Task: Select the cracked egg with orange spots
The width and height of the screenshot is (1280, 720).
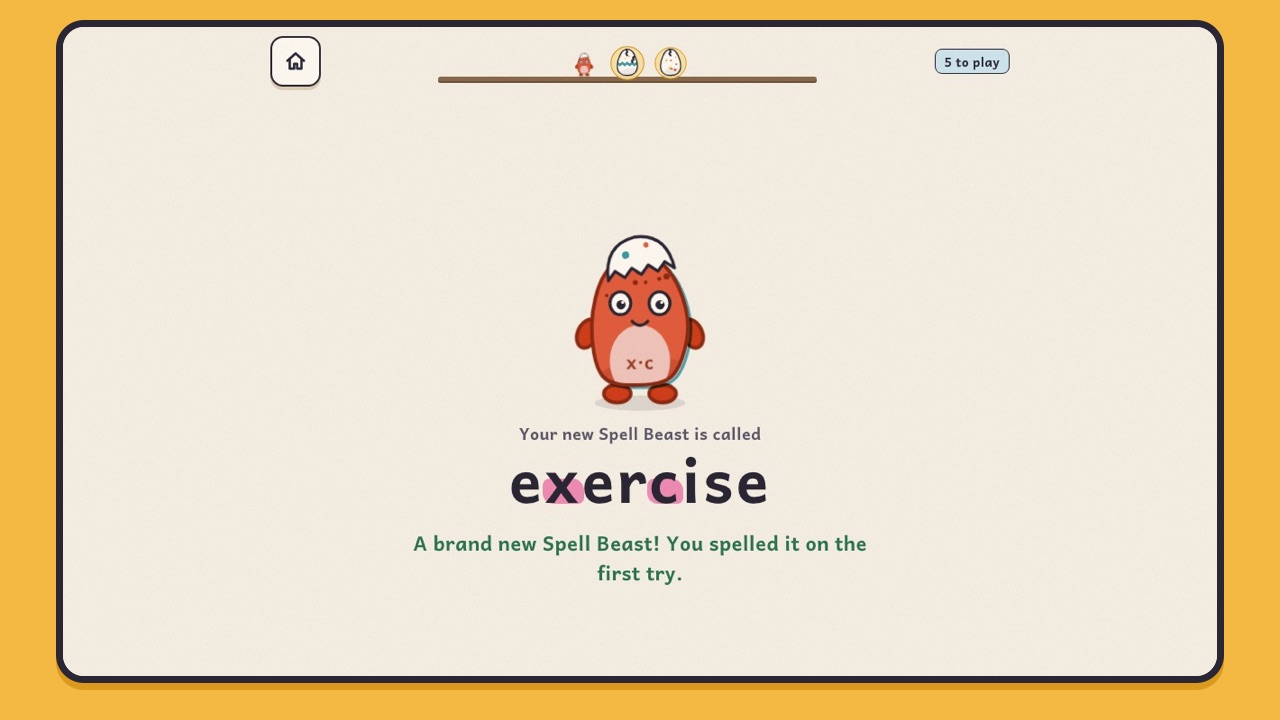Action: pyautogui.click(x=670, y=62)
